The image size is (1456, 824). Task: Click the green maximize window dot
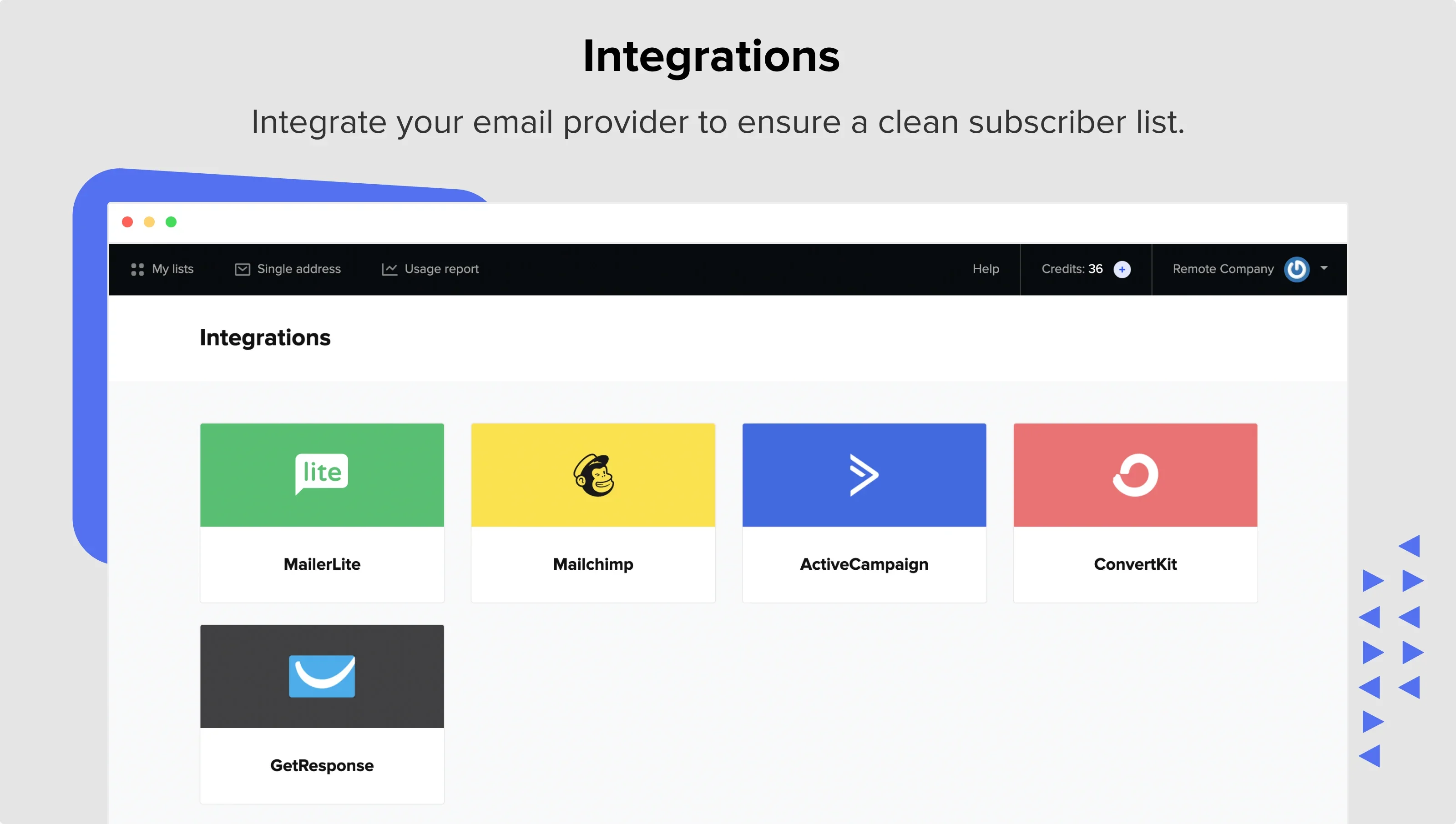tap(171, 222)
